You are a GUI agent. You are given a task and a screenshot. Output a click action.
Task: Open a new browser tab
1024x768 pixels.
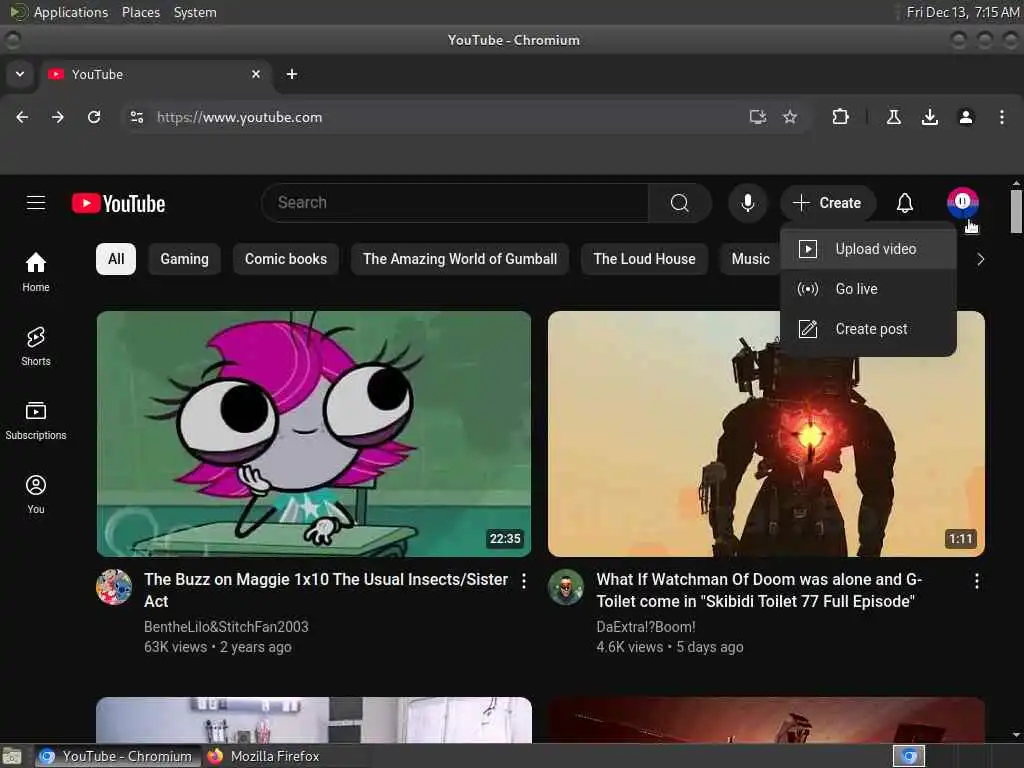[x=292, y=74]
